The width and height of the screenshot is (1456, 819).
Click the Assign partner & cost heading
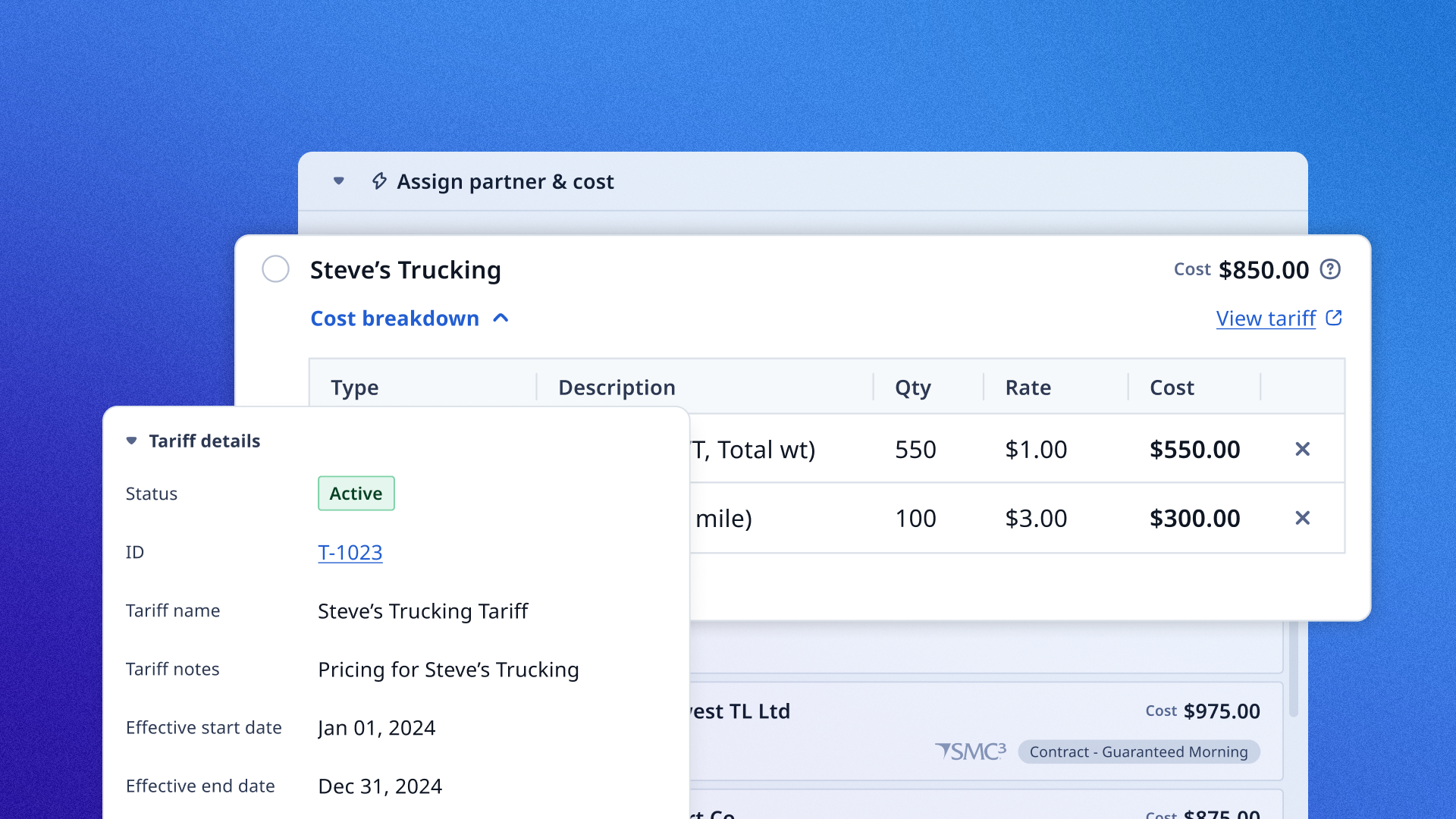click(505, 182)
